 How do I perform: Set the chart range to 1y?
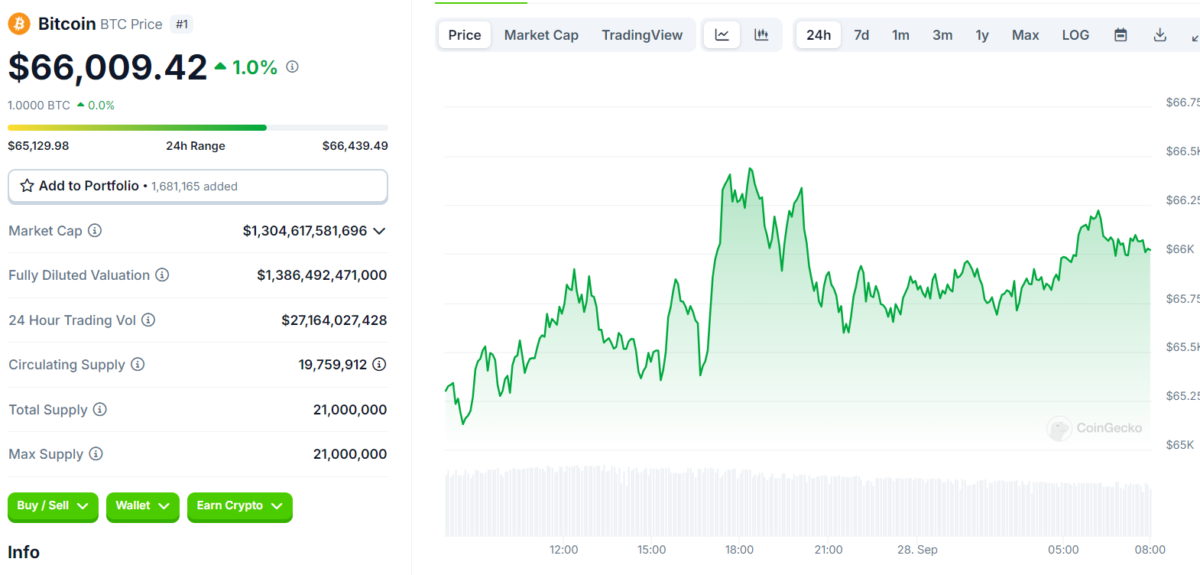982,35
